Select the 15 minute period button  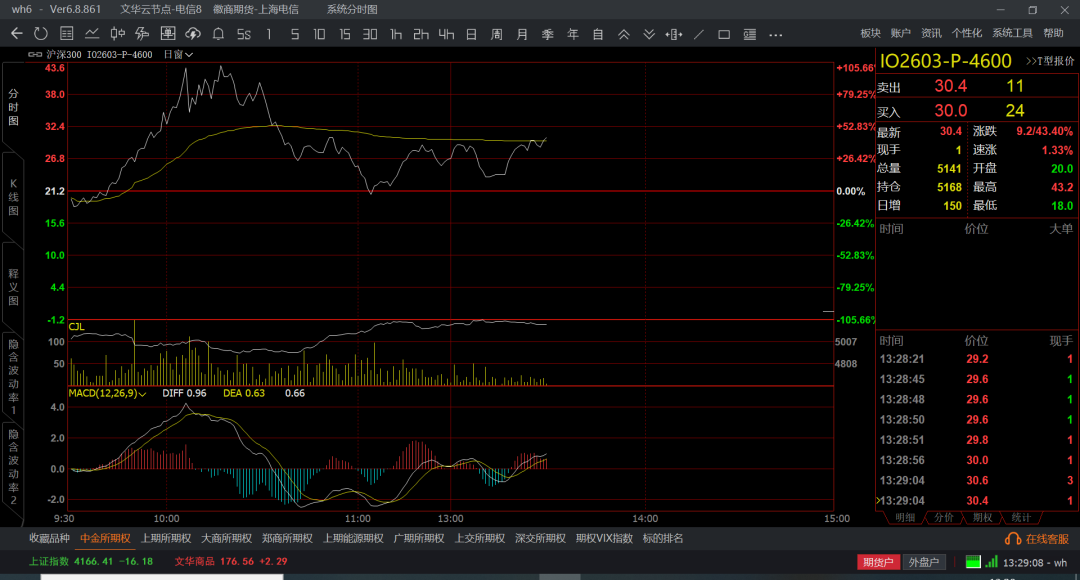coord(344,34)
